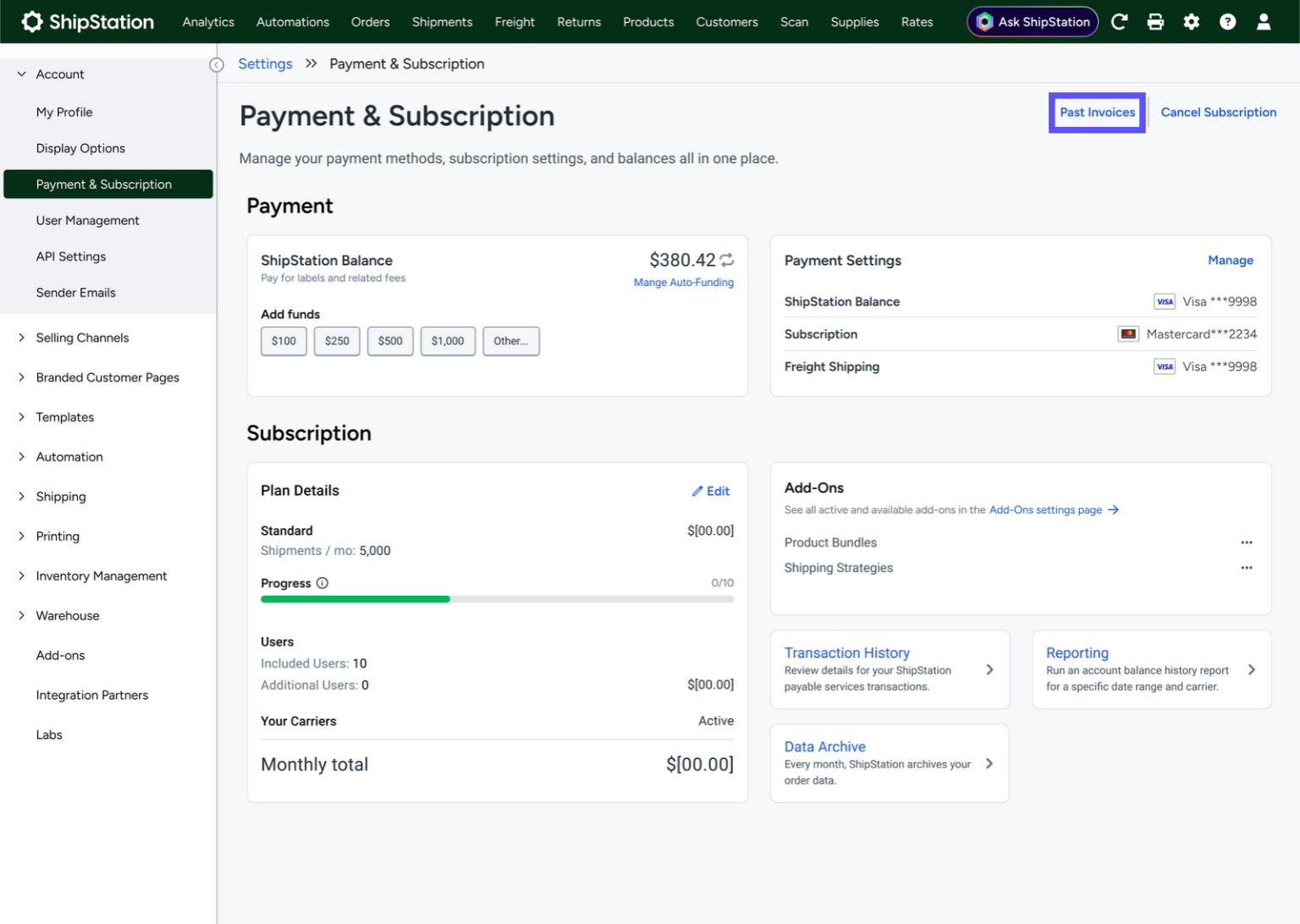The image size is (1300, 924).
Task: Click Manage in Payment Settings
Action: point(1231,261)
